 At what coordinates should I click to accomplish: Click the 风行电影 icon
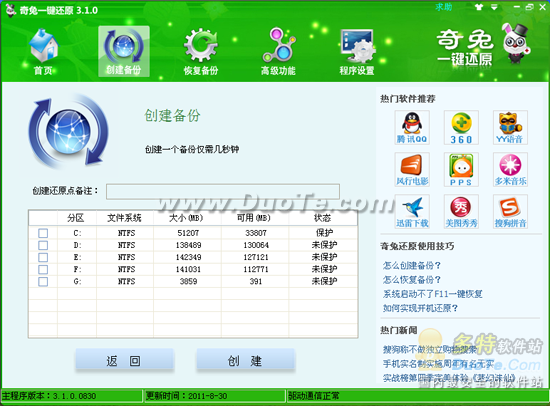412,169
